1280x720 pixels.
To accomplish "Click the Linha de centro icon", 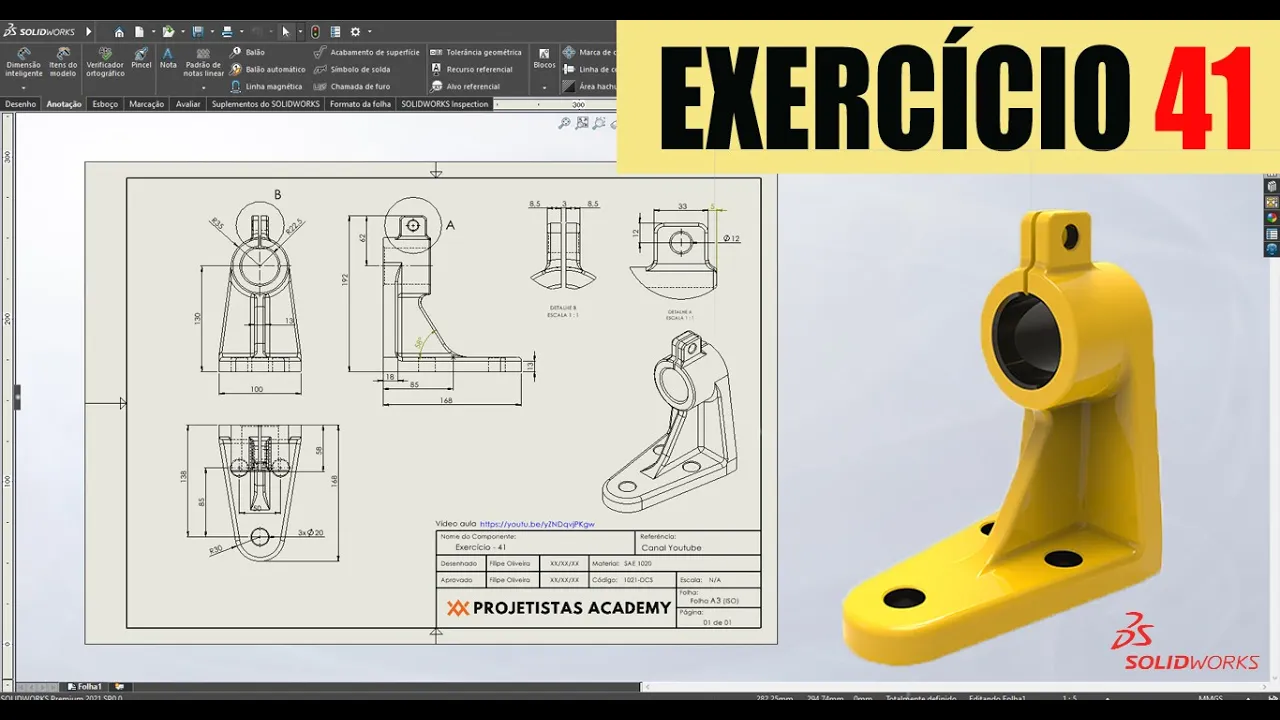I will pyautogui.click(x=569, y=70).
